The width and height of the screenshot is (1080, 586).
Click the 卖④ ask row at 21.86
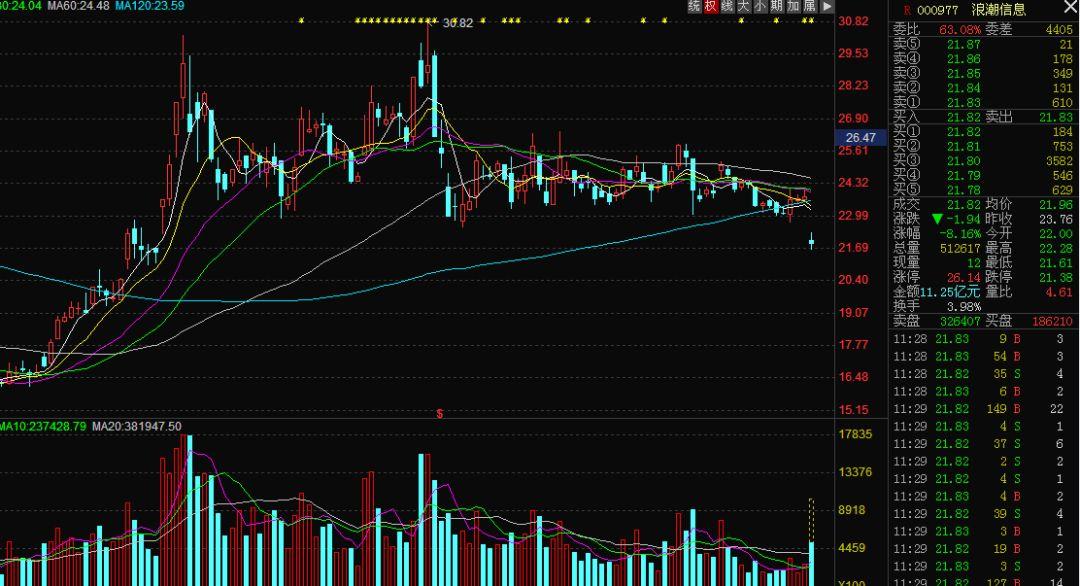[x=983, y=59]
